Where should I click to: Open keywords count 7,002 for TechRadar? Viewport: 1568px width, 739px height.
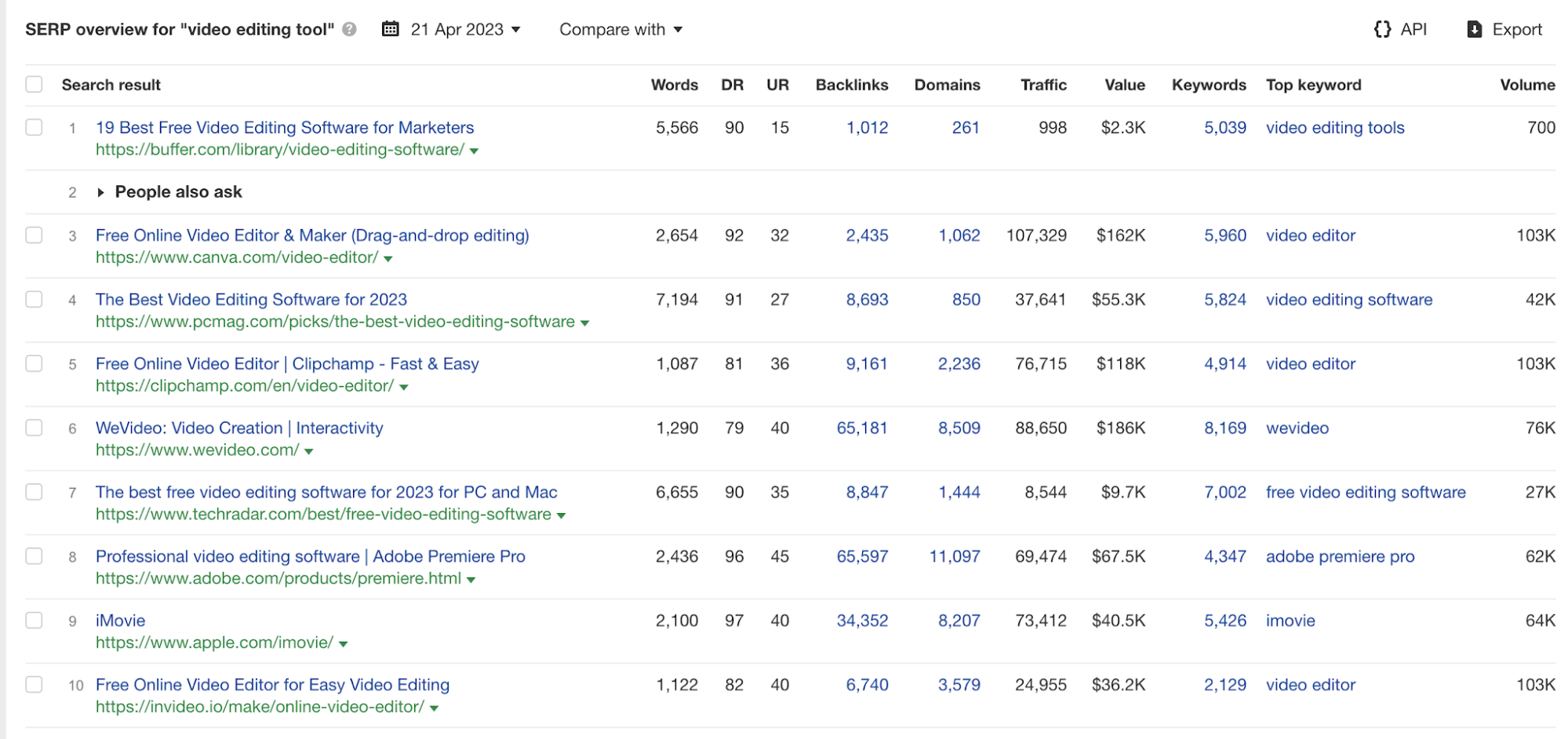click(x=1225, y=492)
